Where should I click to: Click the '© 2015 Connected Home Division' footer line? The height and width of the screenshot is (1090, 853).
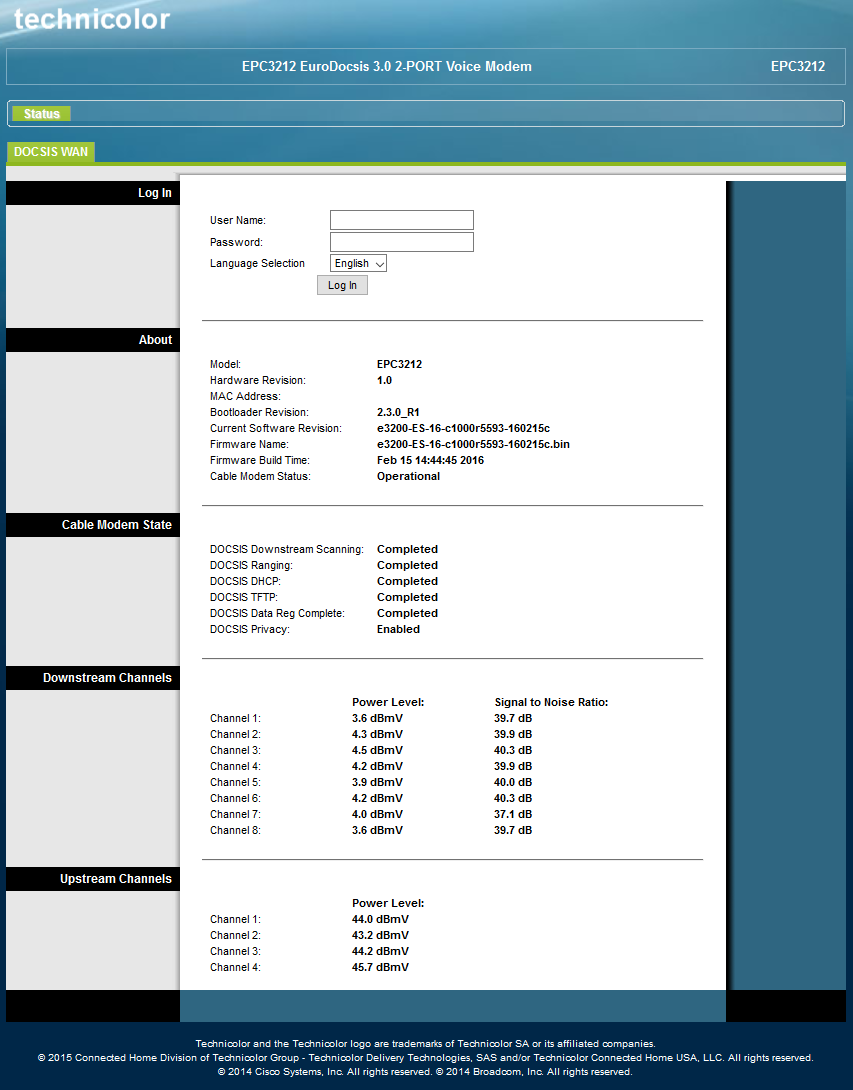425,1057
